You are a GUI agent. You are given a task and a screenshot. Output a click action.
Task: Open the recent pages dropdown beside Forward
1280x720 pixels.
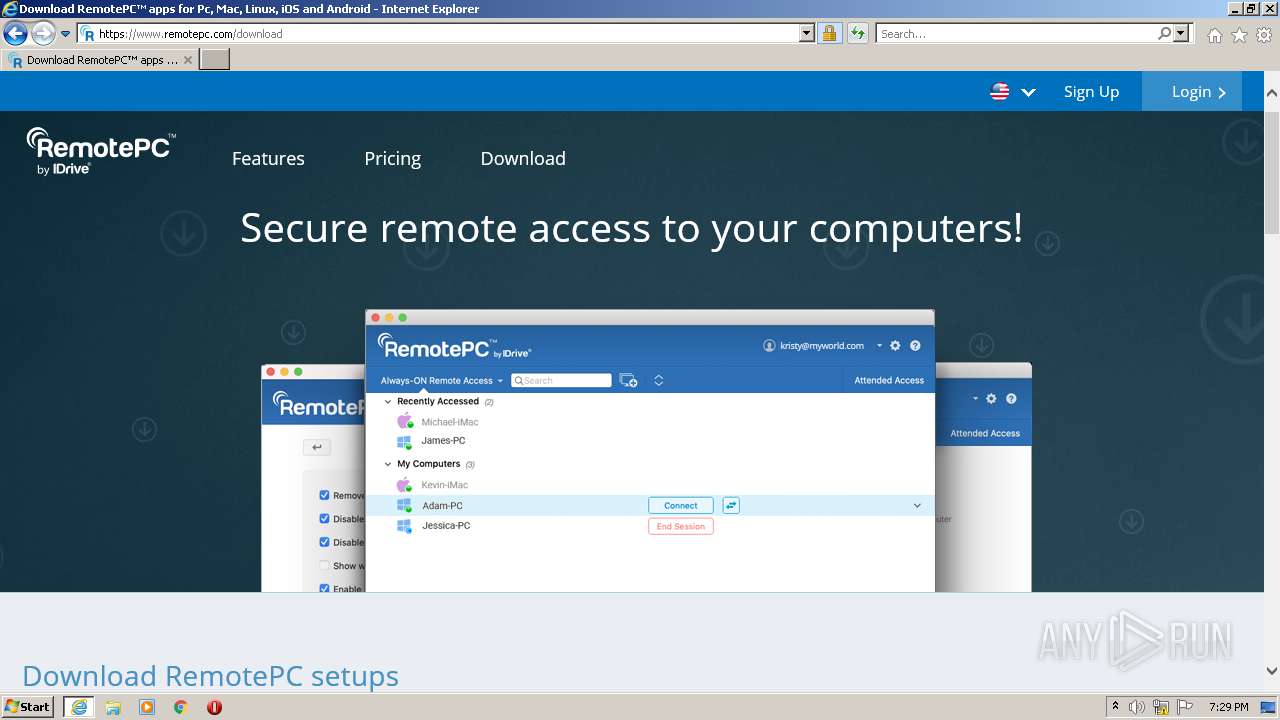pos(66,34)
